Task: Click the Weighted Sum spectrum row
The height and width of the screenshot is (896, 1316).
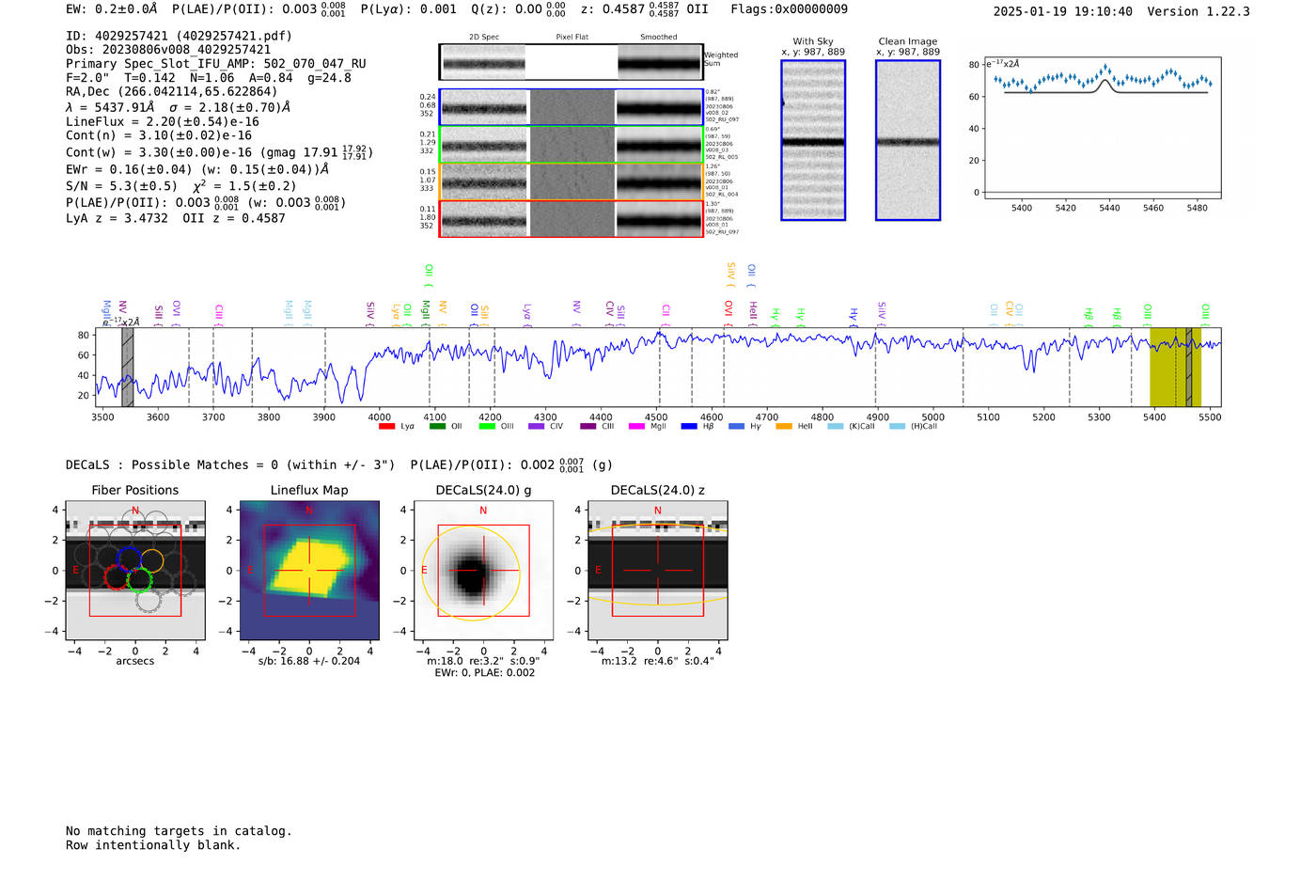Action: coord(572,62)
